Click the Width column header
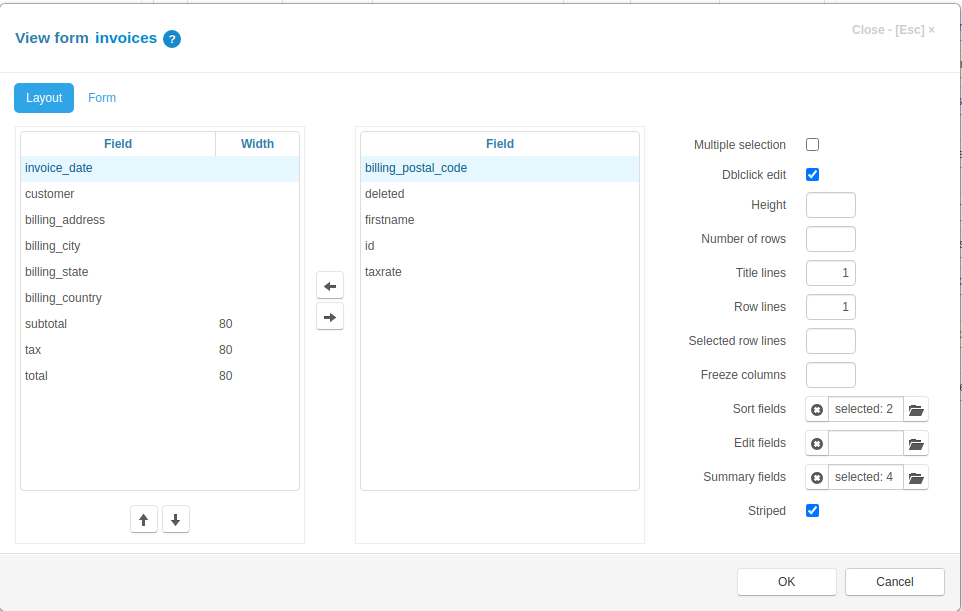Image resolution: width=962 pixels, height=611 pixels. click(x=258, y=144)
